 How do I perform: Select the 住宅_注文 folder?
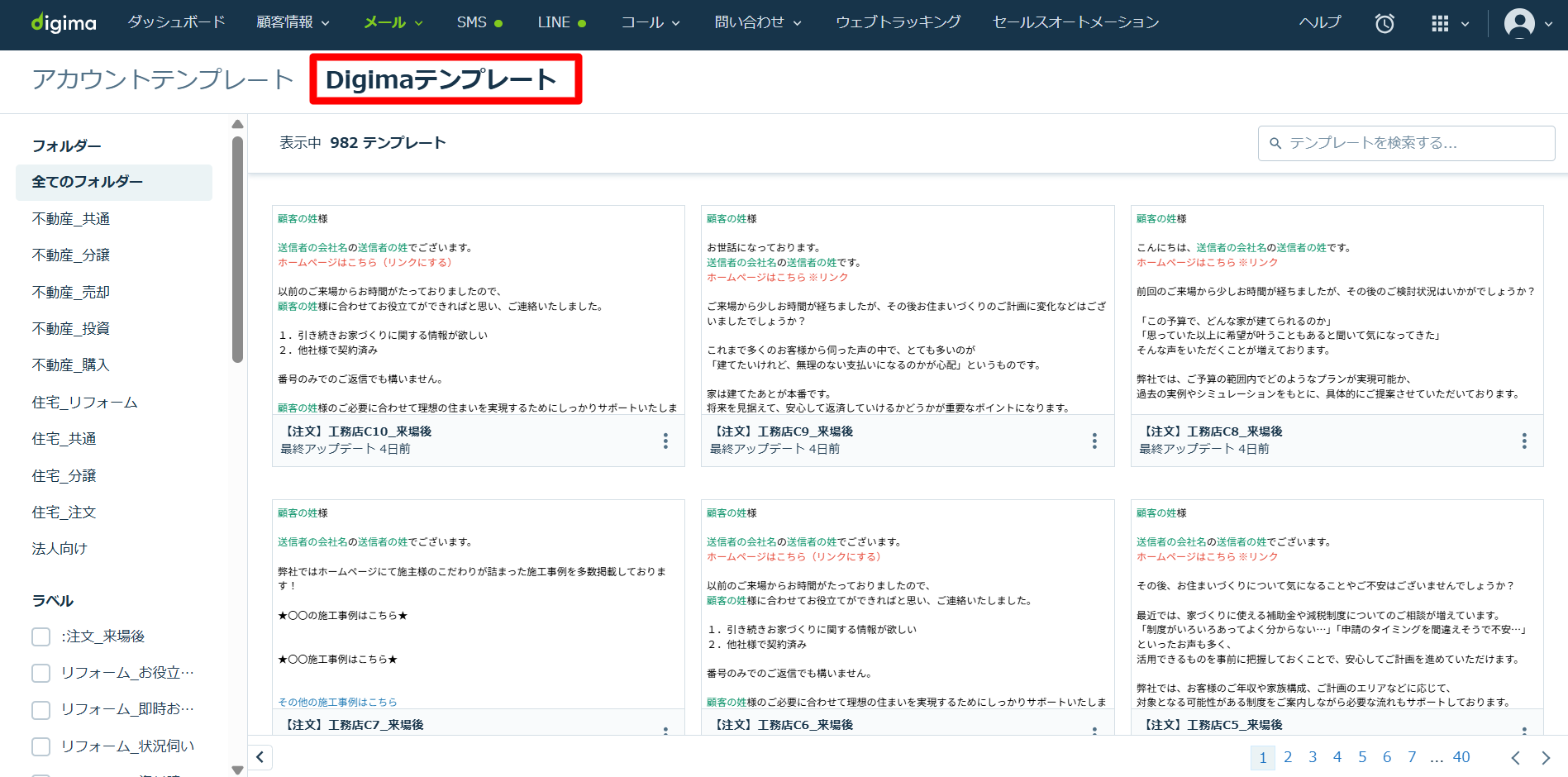[x=64, y=512]
